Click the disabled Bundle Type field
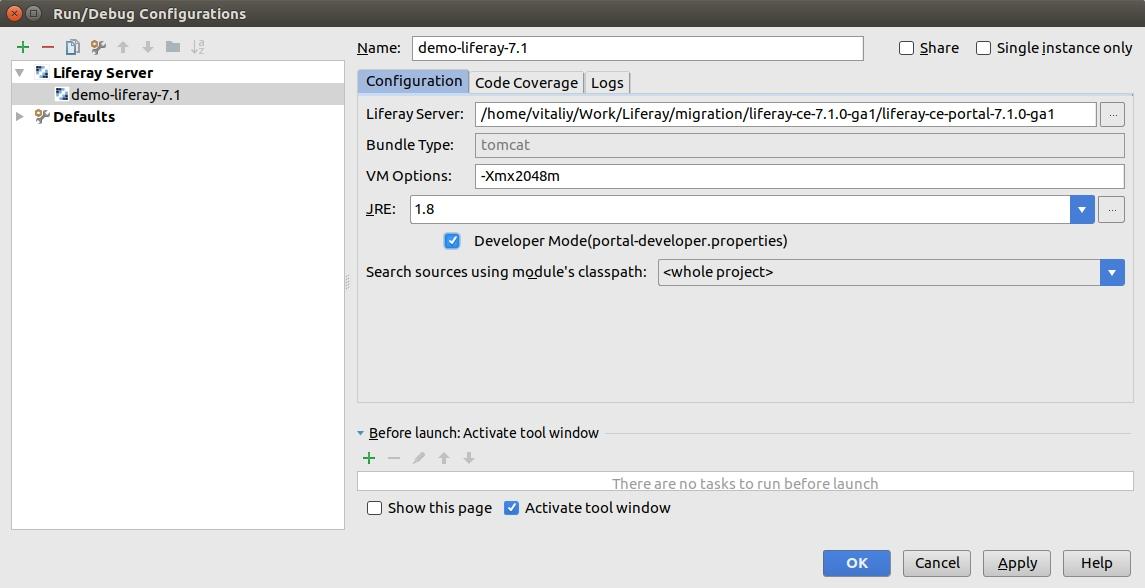 800,145
